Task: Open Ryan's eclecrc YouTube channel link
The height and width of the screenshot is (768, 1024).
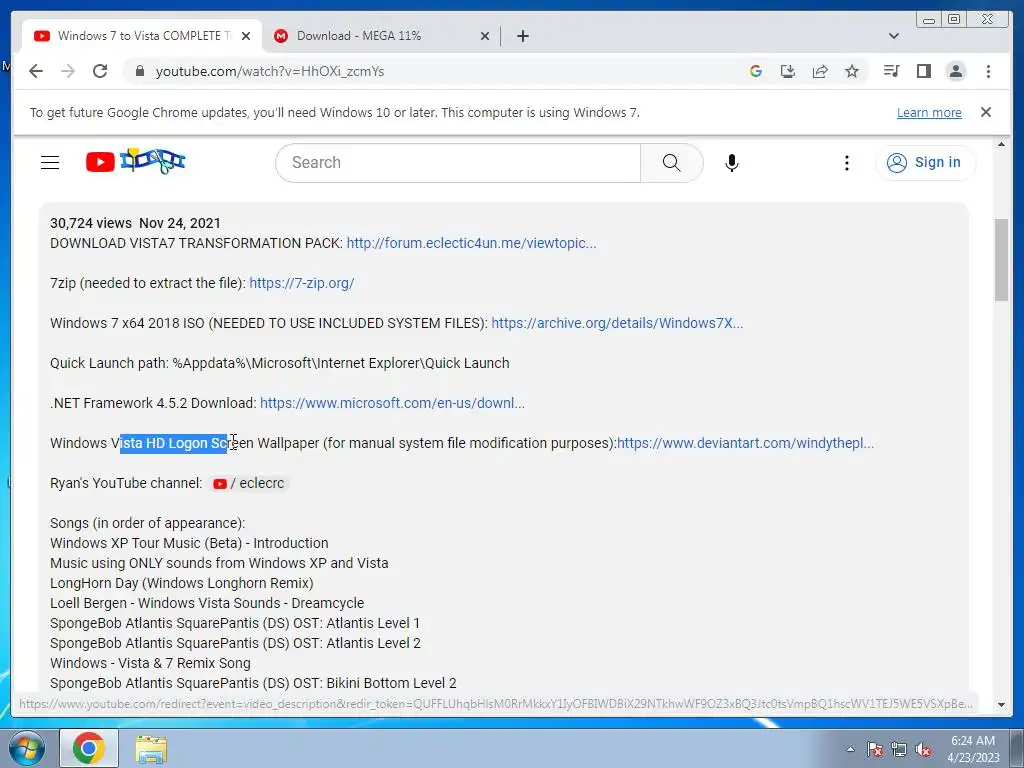Action: (249, 483)
